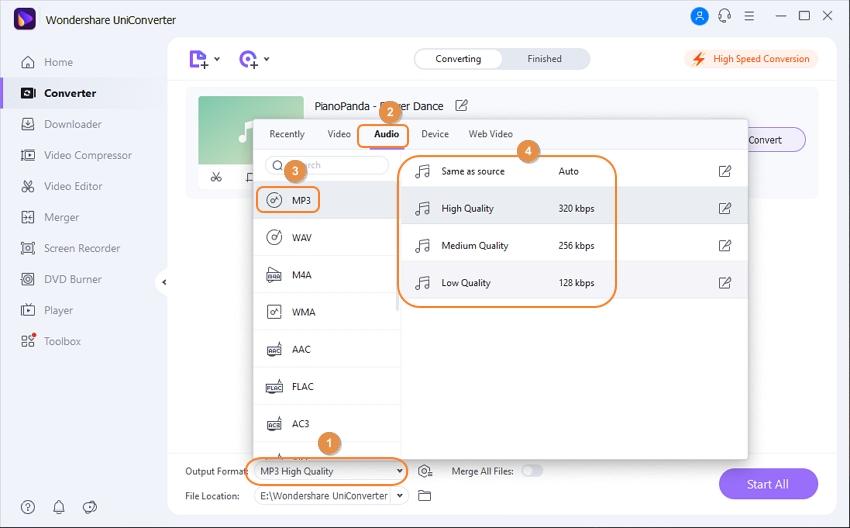The image size is (850, 528).
Task: Open the Player
Action: (x=46, y=310)
